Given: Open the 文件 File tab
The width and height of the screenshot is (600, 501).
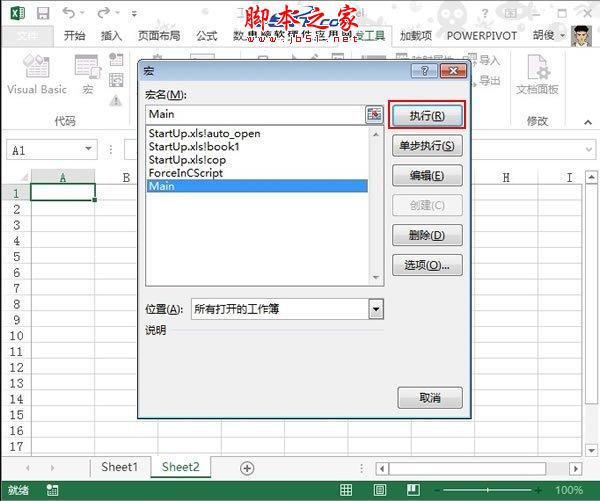Looking at the screenshot, I should [28, 36].
